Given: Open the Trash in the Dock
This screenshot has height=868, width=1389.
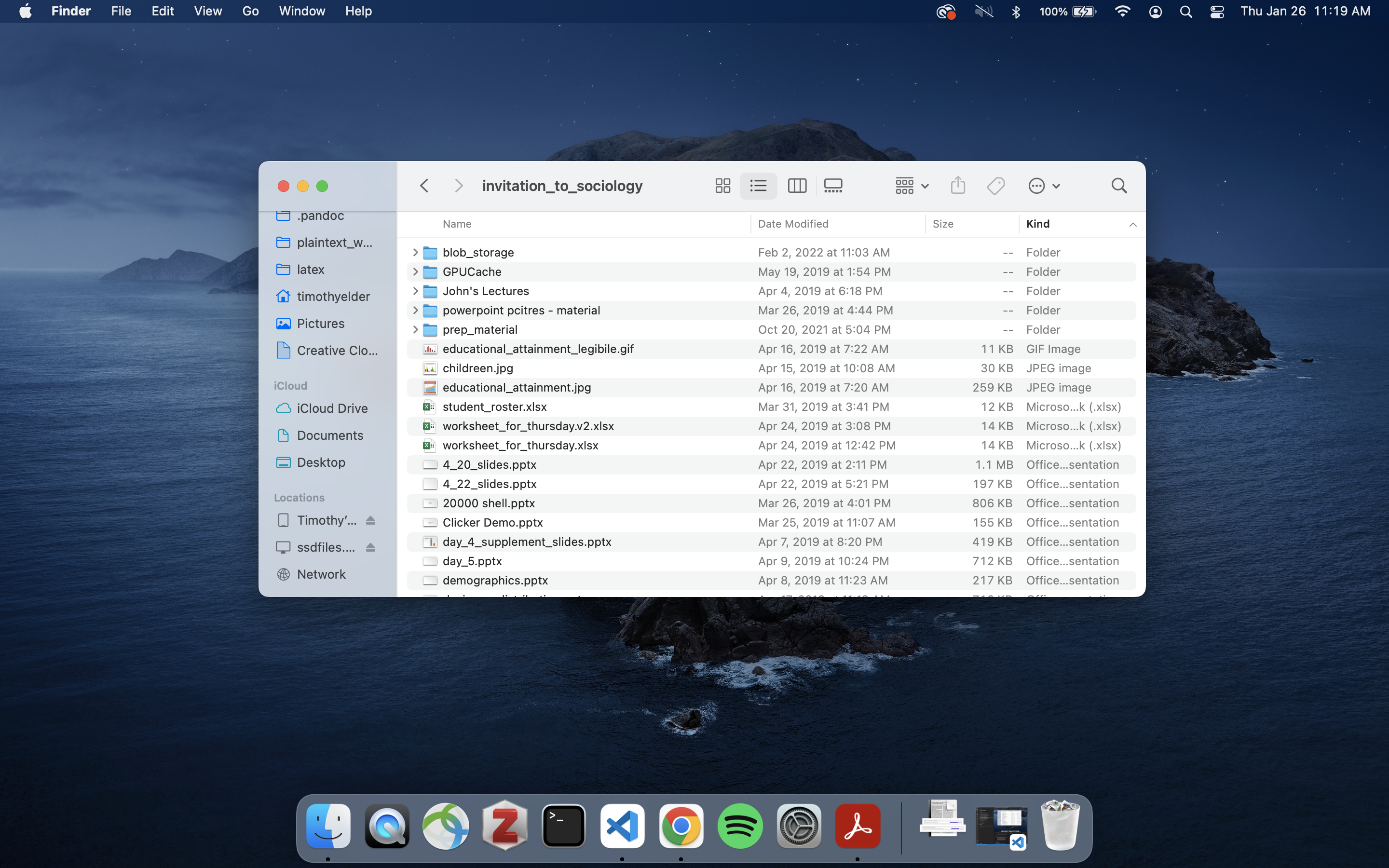Looking at the screenshot, I should click(1060, 825).
